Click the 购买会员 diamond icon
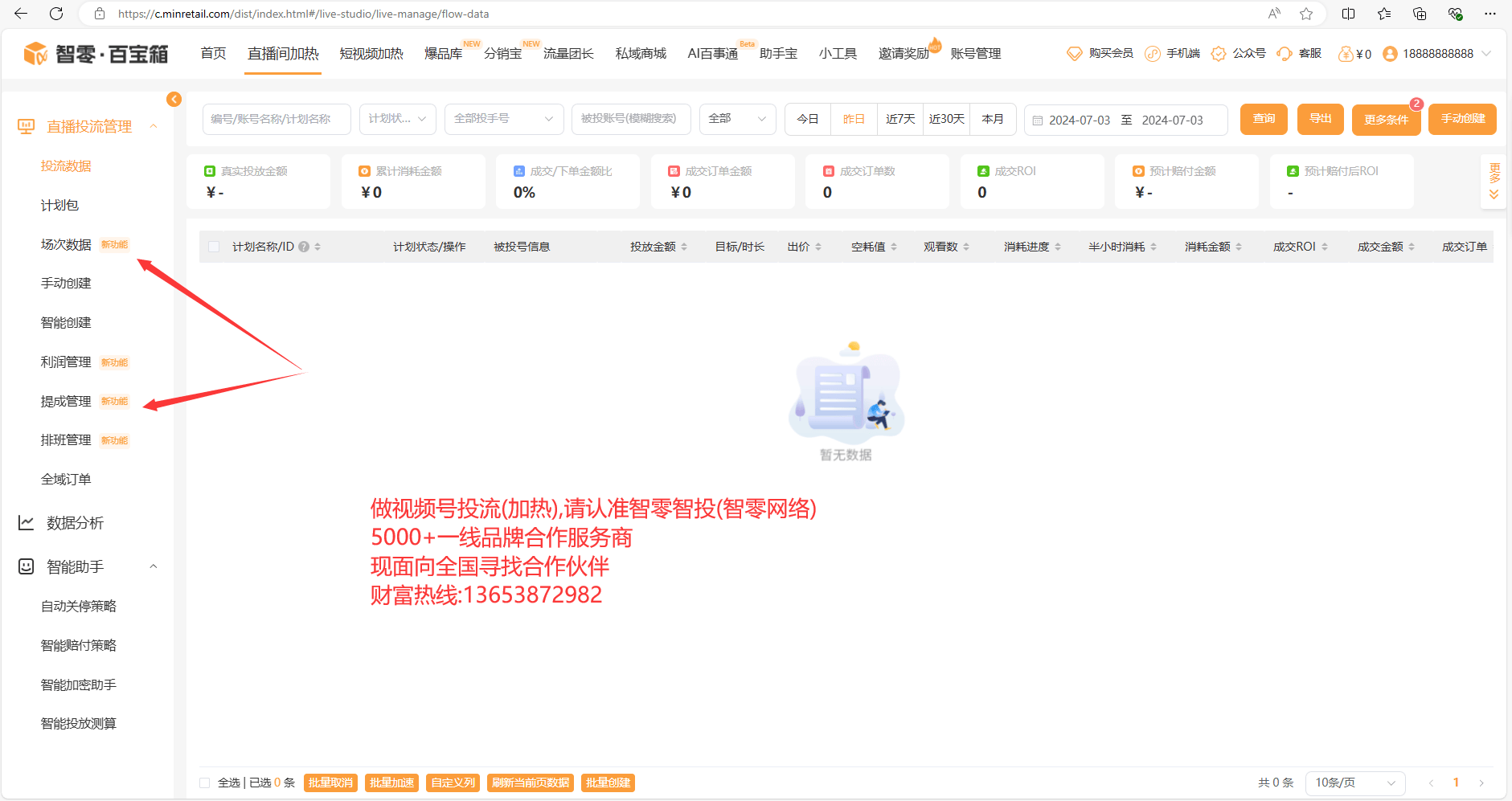Screen dimensions: 1512x801 1074,54
